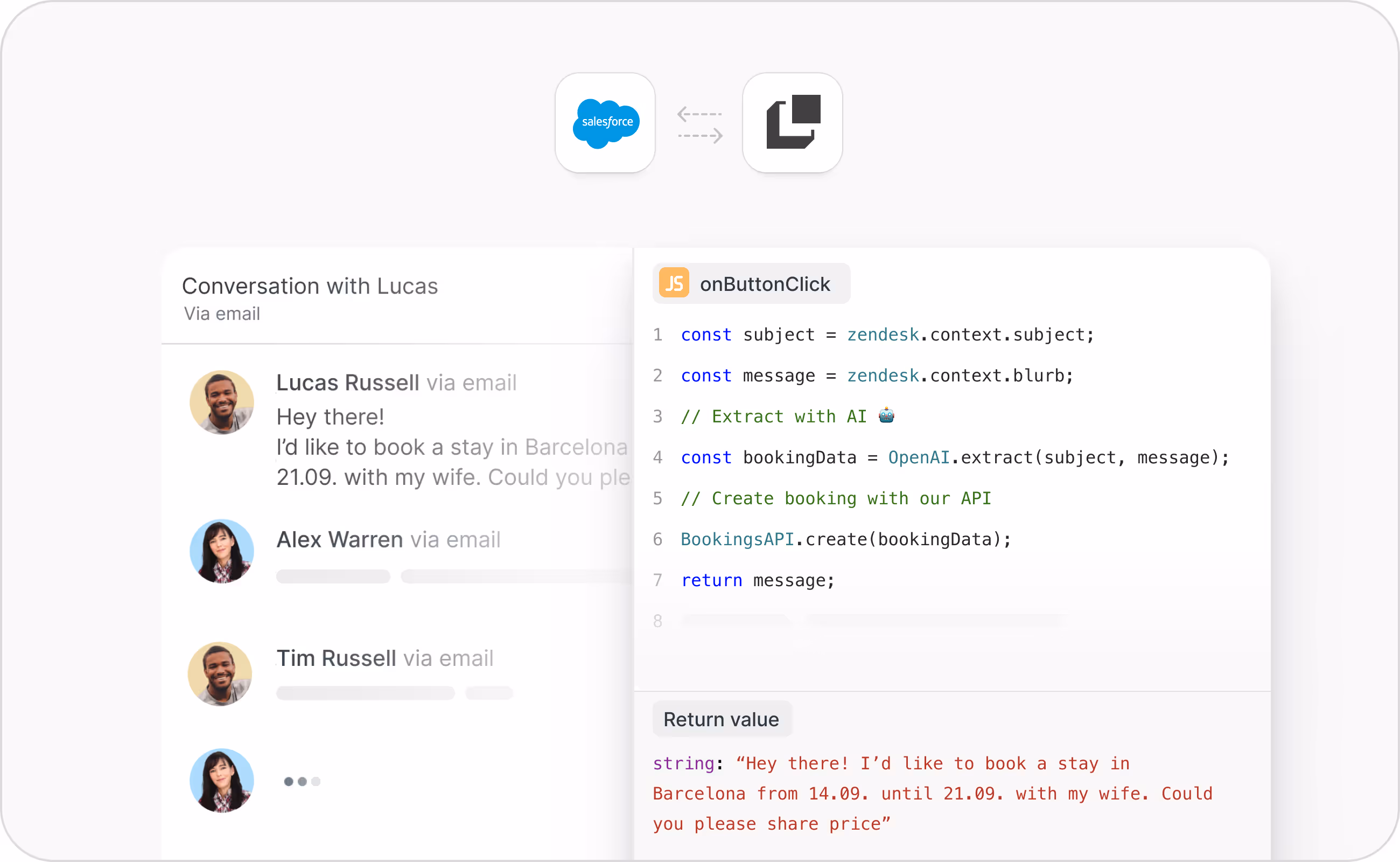Image resolution: width=1400 pixels, height=862 pixels.
Task: Click the left-pointing dashed arrow
Action: (x=699, y=114)
